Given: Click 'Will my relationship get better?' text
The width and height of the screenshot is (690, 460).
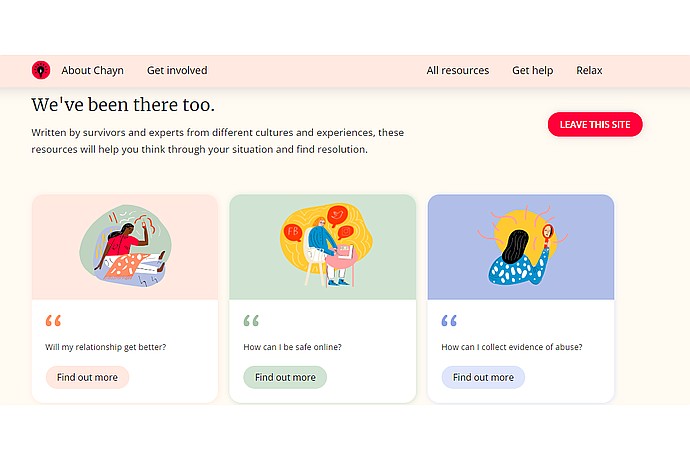Looking at the screenshot, I should [x=106, y=347].
